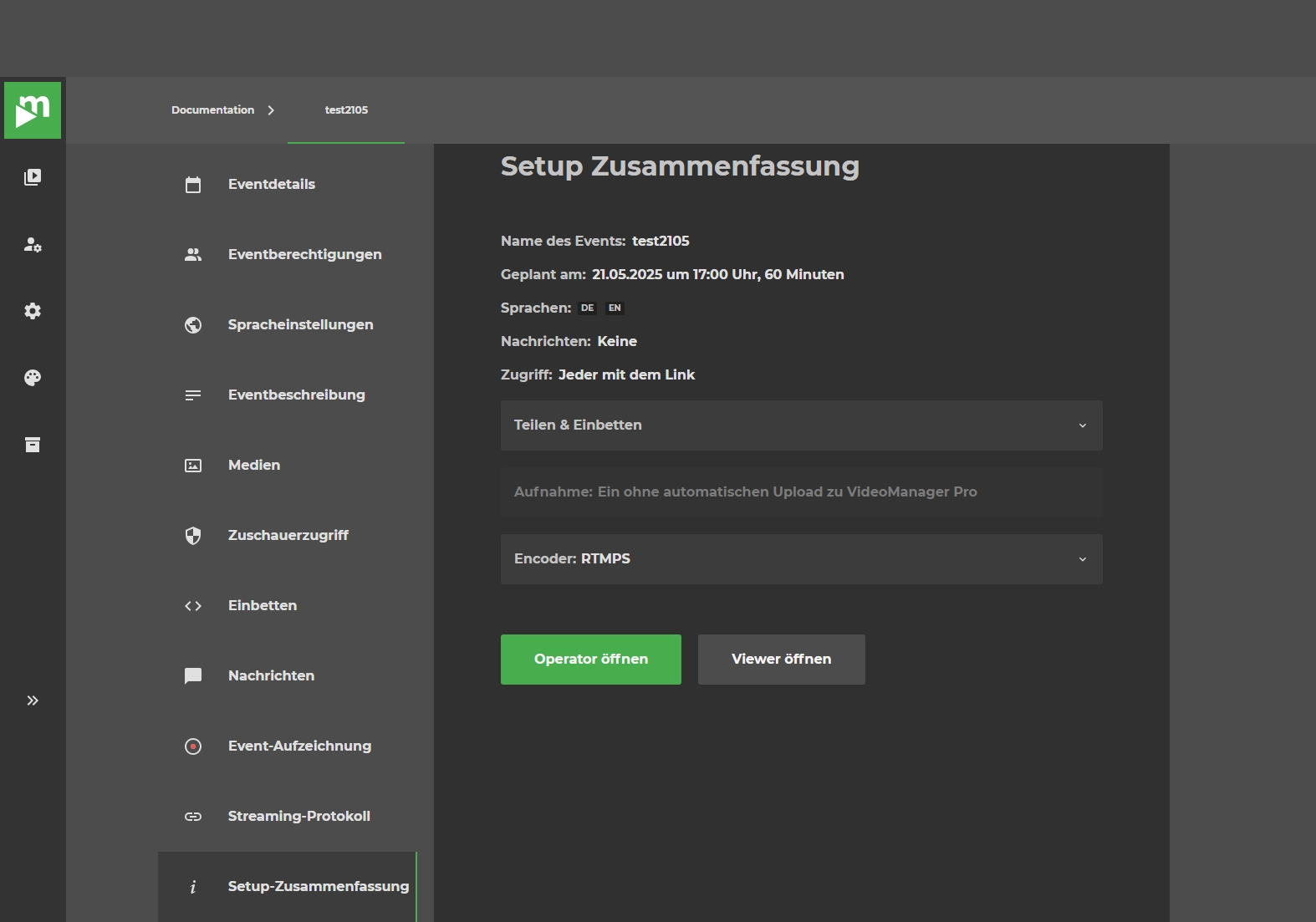This screenshot has height=922, width=1316.
Task: Expand the Encoder: RTMPS panel
Action: 801,559
